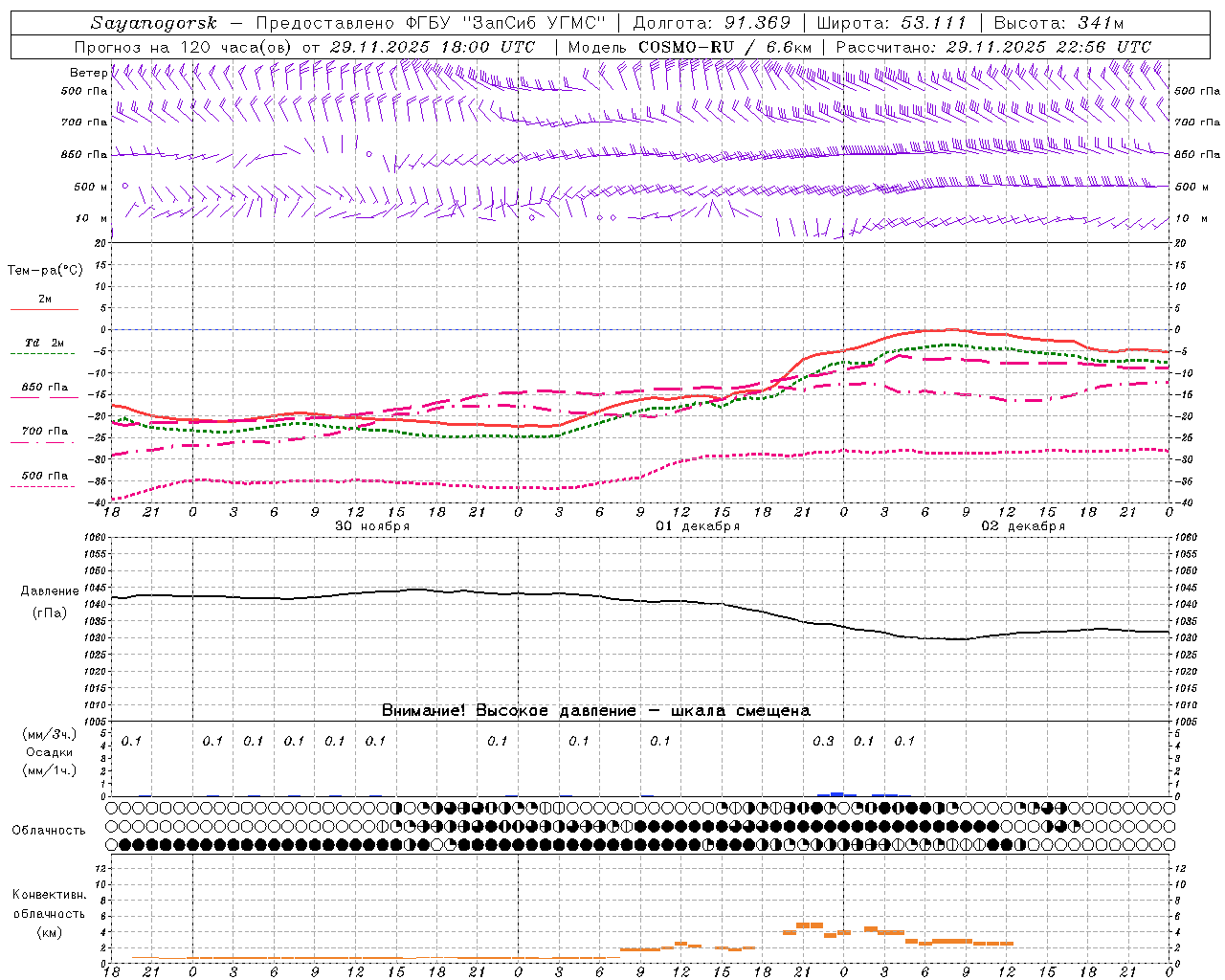Click the '700 гПа' temperature legend entry

pos(45,432)
